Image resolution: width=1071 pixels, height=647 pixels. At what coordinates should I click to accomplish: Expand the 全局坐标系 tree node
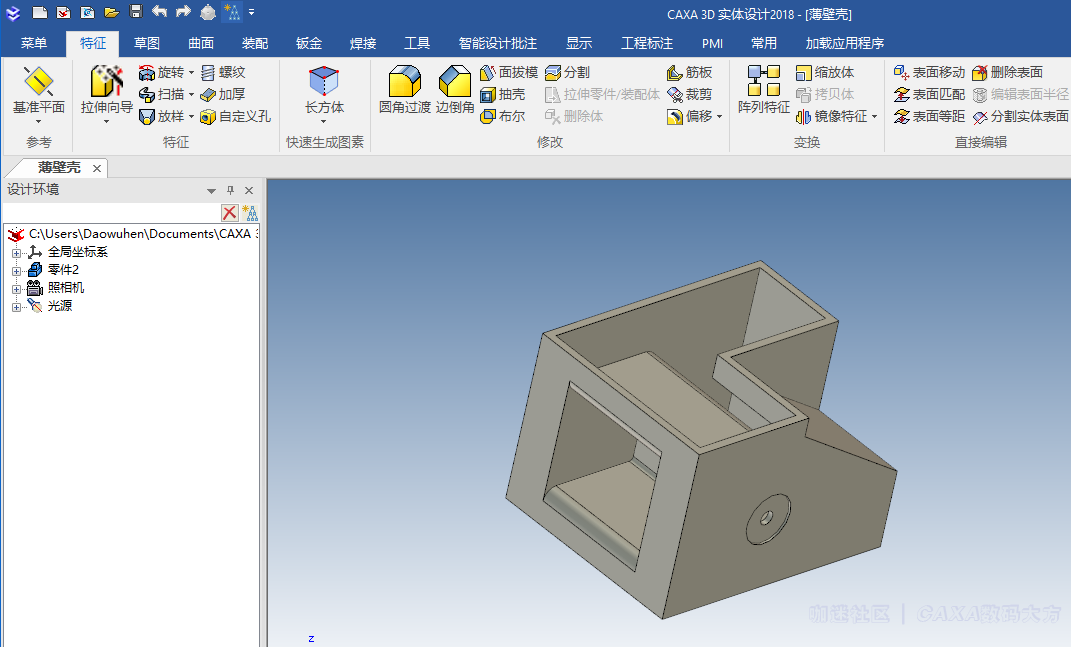[x=16, y=252]
